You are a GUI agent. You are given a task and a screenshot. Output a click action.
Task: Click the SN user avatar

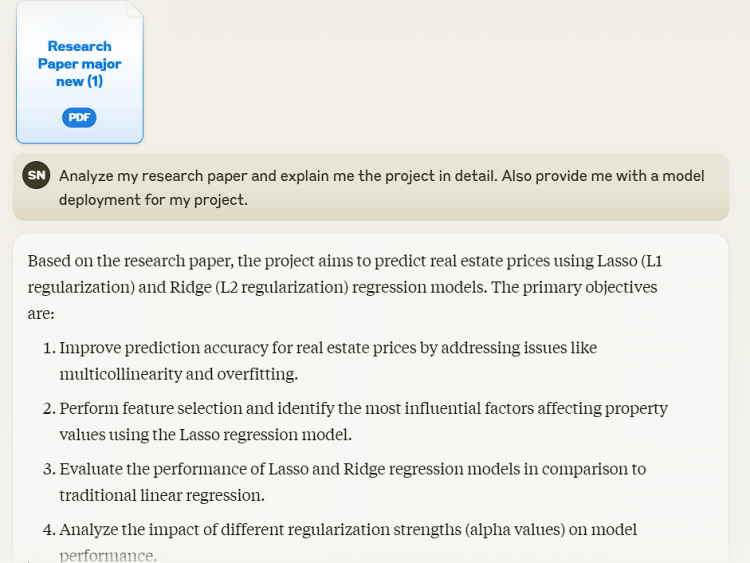pyautogui.click(x=36, y=175)
